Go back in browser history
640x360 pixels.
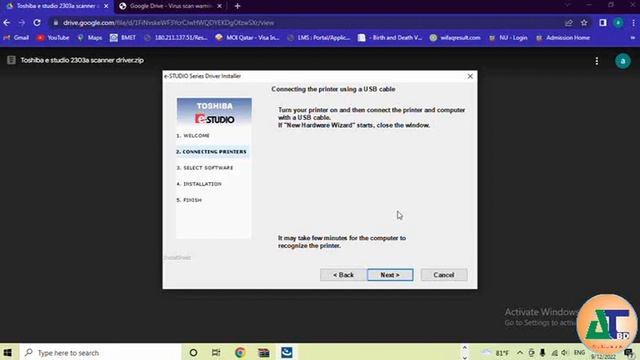tap(7, 23)
